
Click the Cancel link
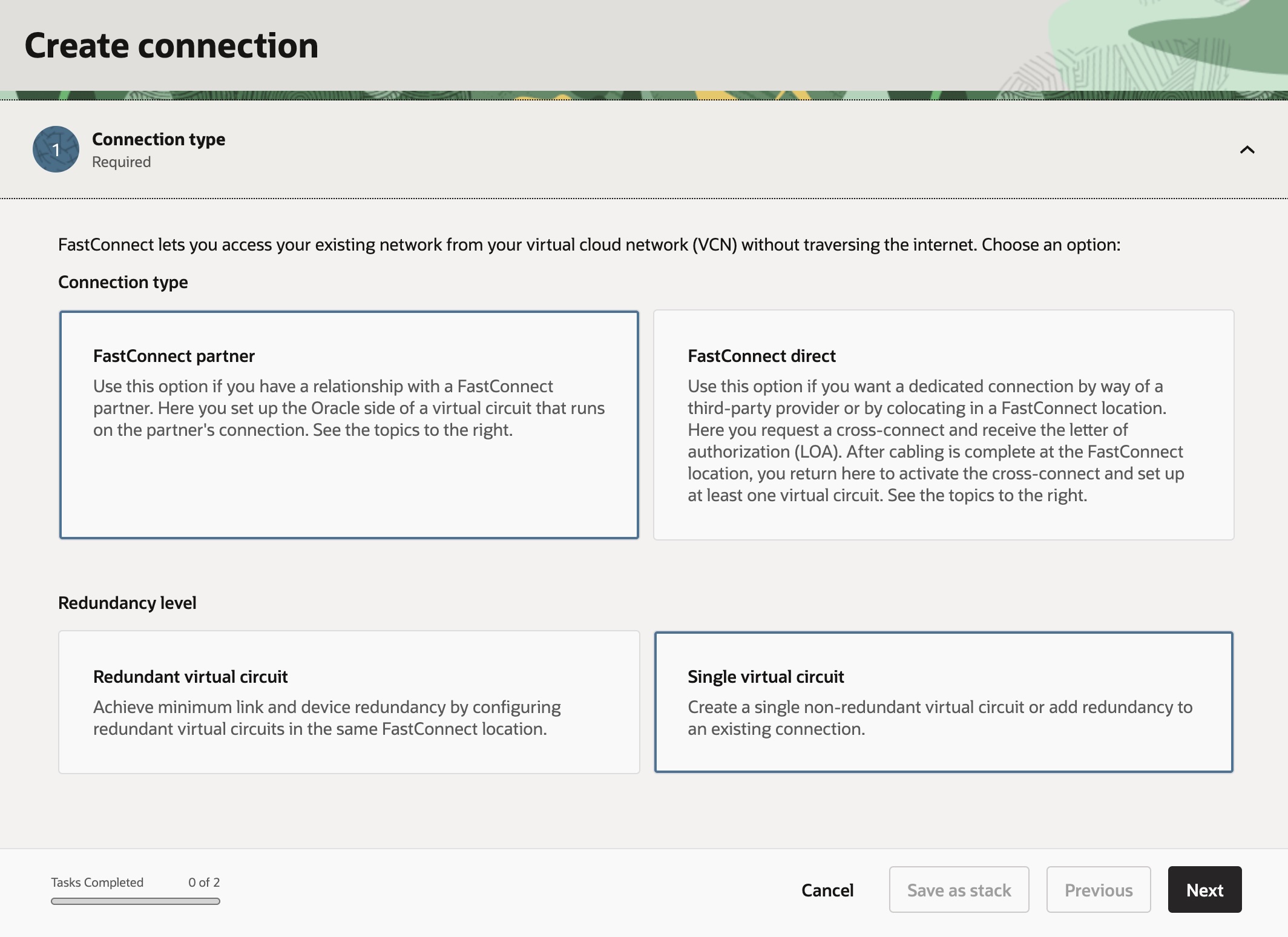827,890
